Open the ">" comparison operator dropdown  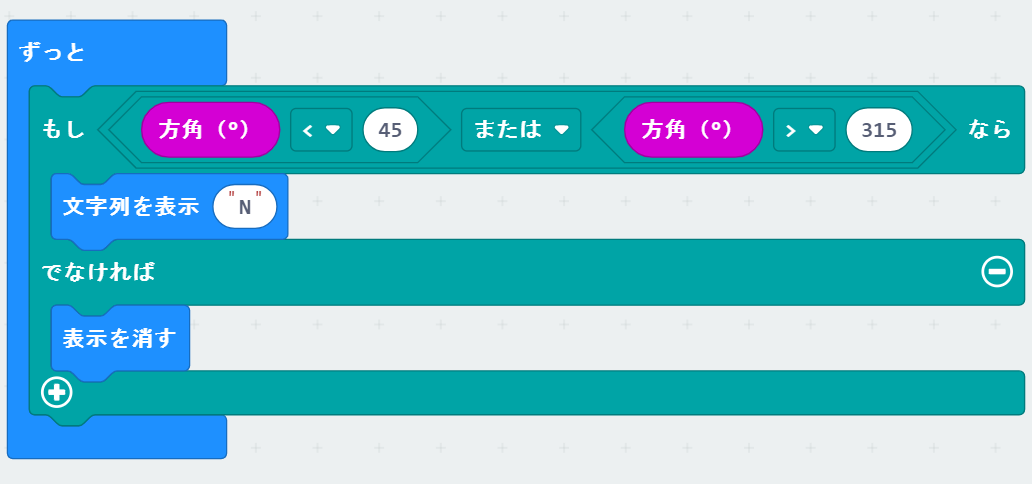point(803,129)
